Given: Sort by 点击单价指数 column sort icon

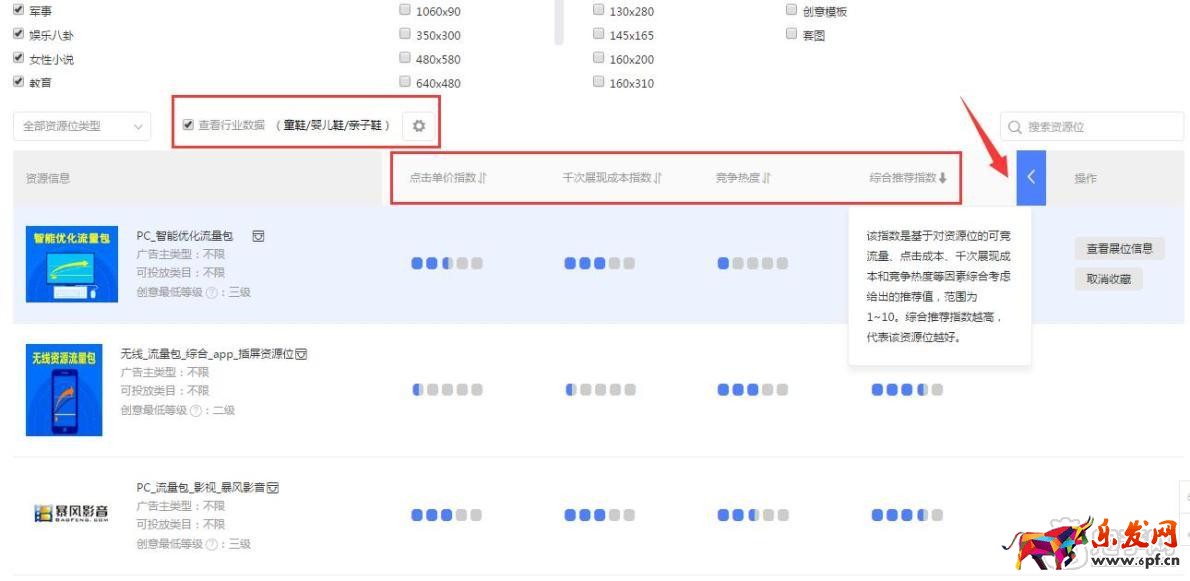Looking at the screenshot, I should 482,178.
